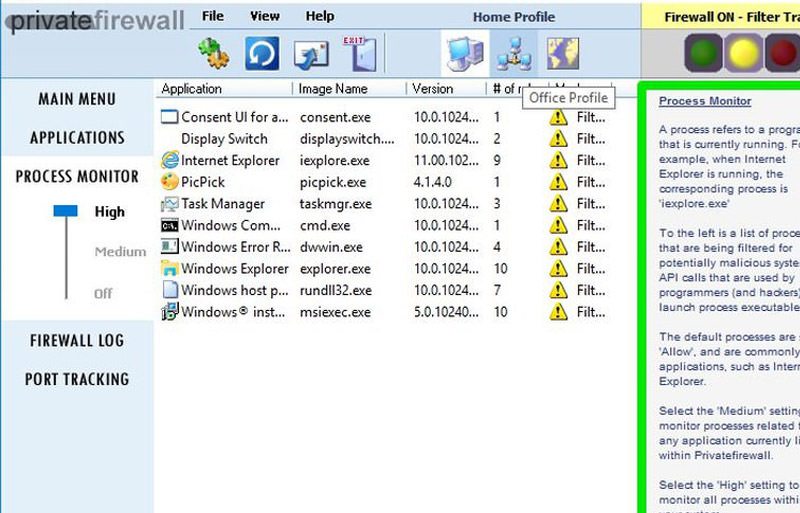Image resolution: width=800 pixels, height=513 pixels.
Task: Click the Consent UI window icon
Action: pyautogui.click(x=169, y=117)
